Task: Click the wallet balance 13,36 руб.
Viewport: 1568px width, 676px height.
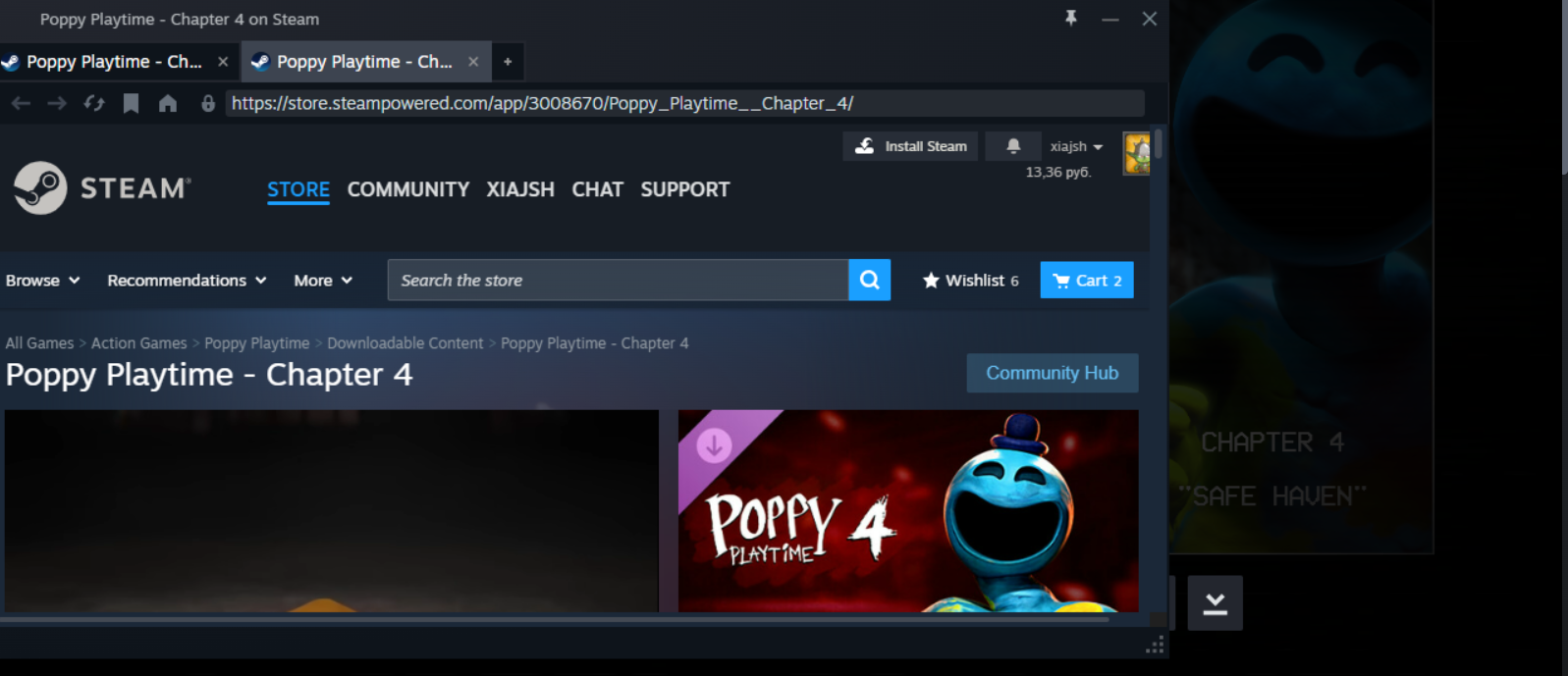Action: (x=1058, y=172)
